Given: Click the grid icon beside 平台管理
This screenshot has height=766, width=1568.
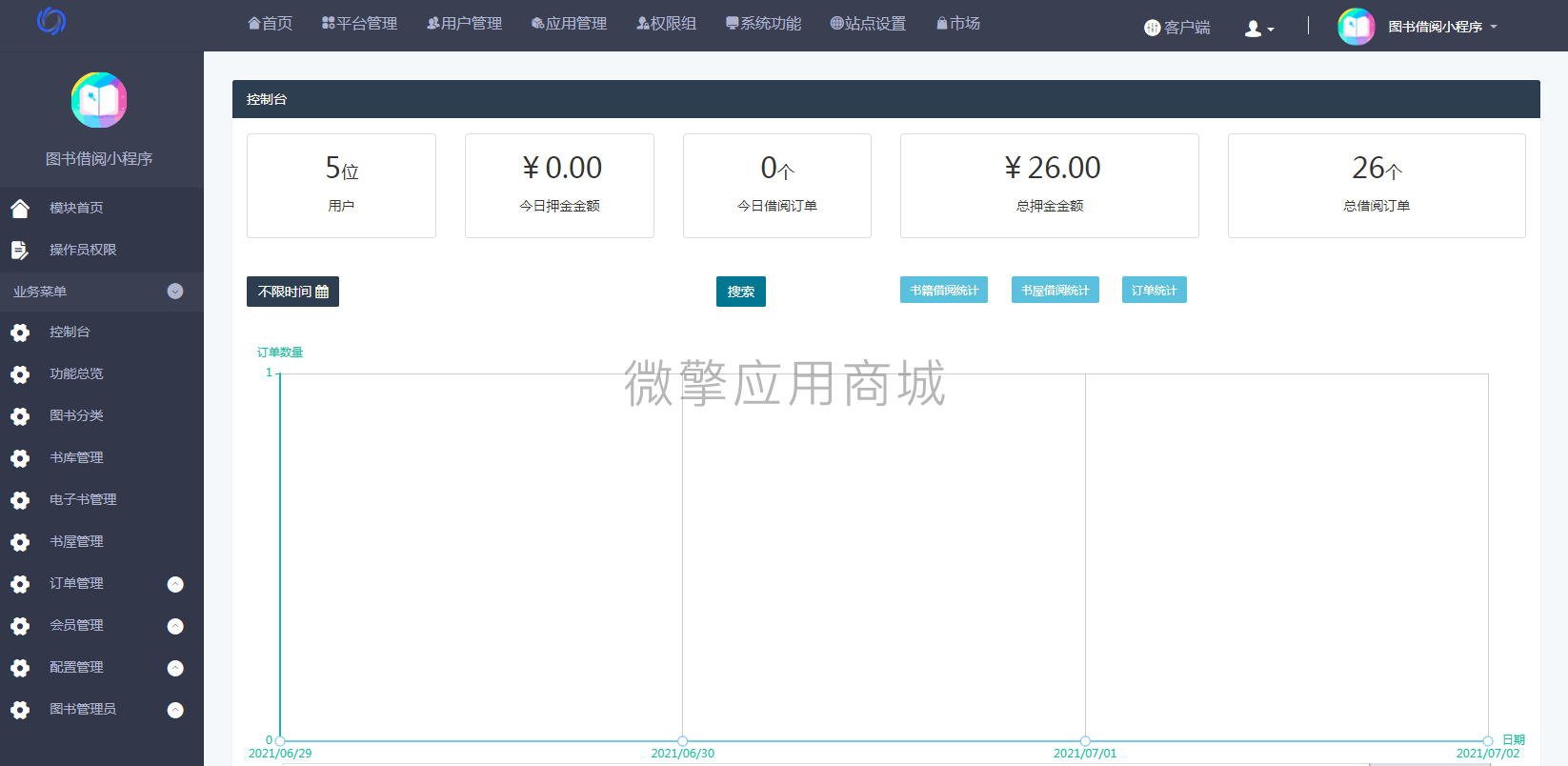Looking at the screenshot, I should [x=329, y=23].
